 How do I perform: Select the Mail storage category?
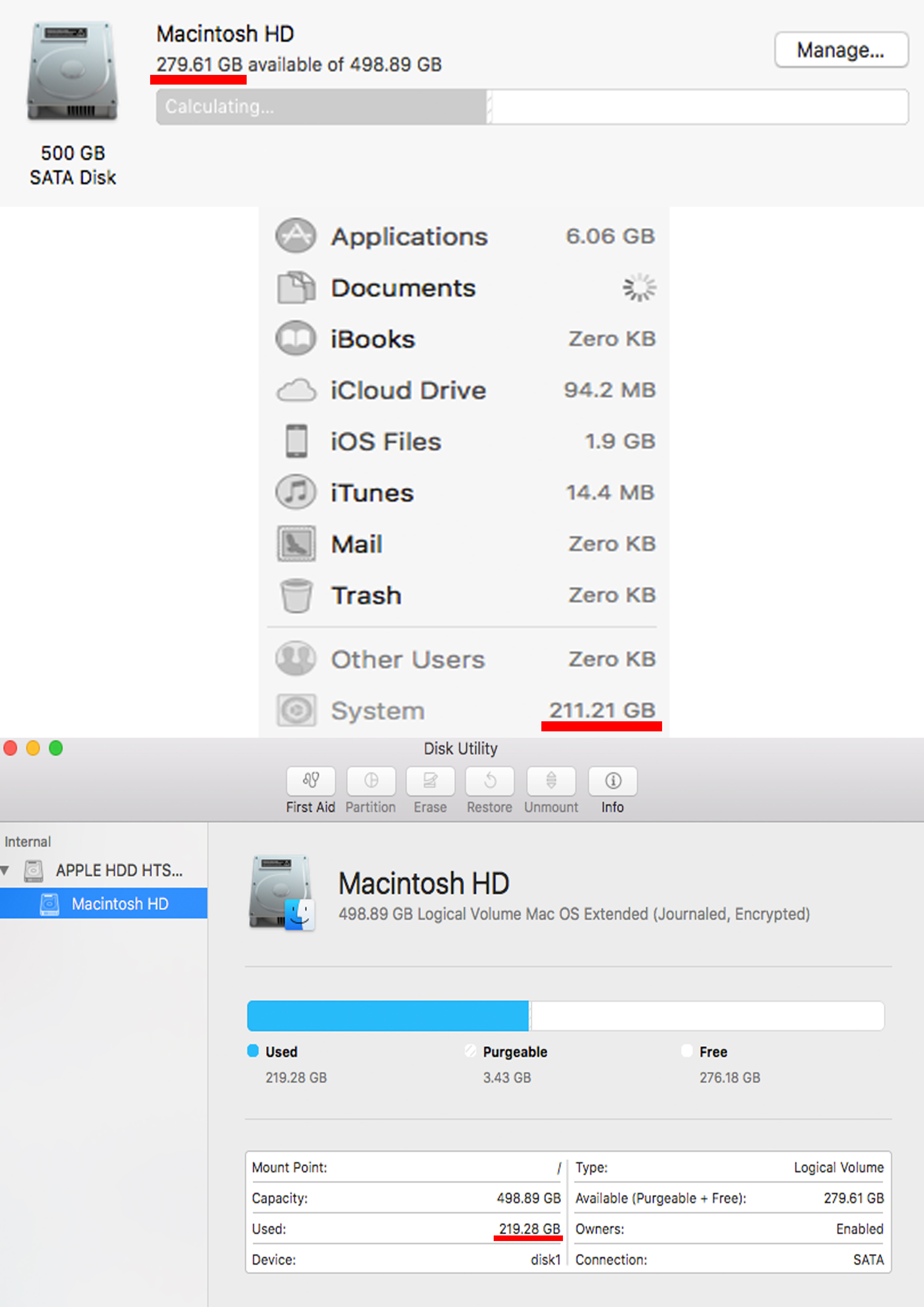coord(357,544)
